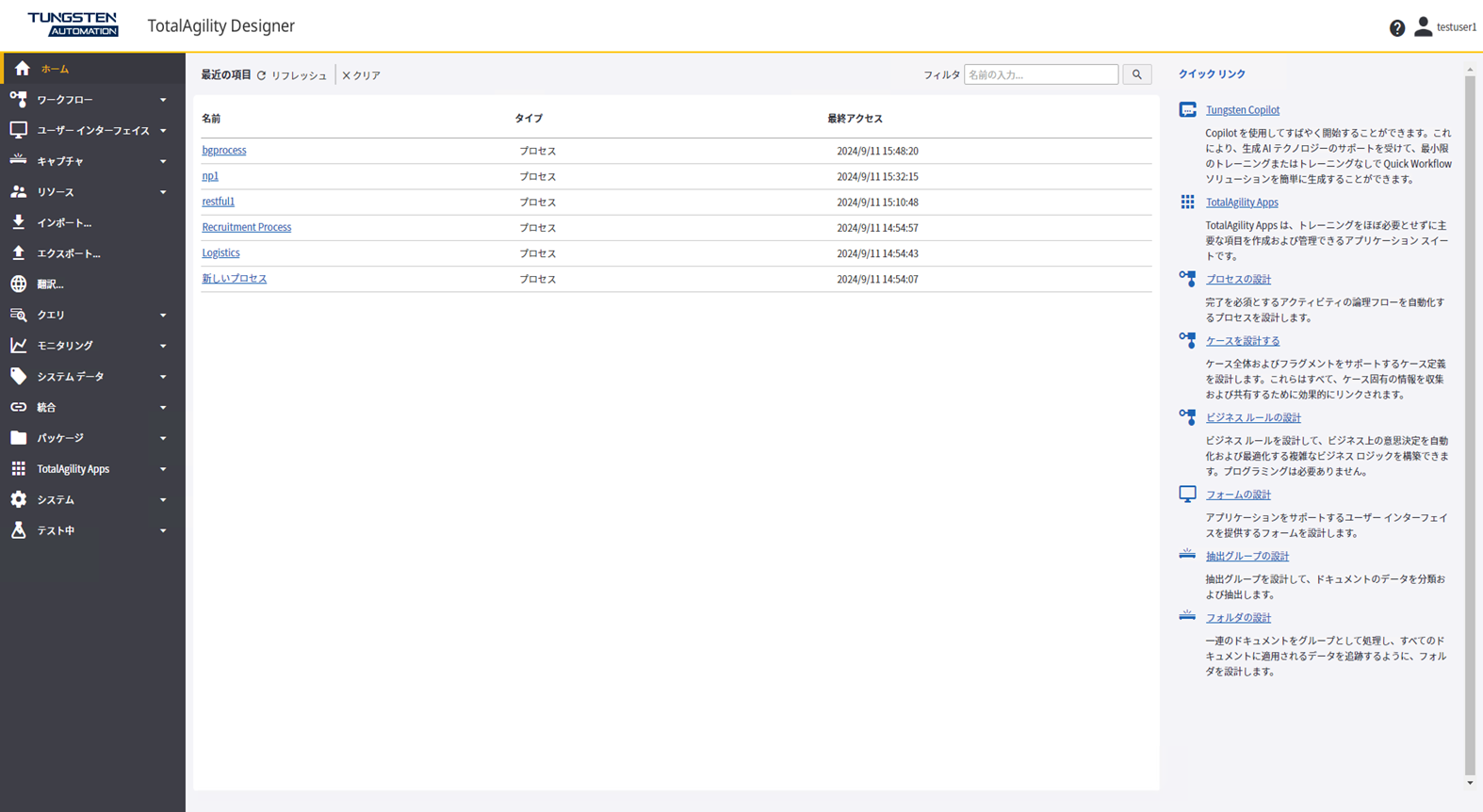Click the クリア button
The height and width of the screenshot is (812, 1483).
[x=362, y=75]
